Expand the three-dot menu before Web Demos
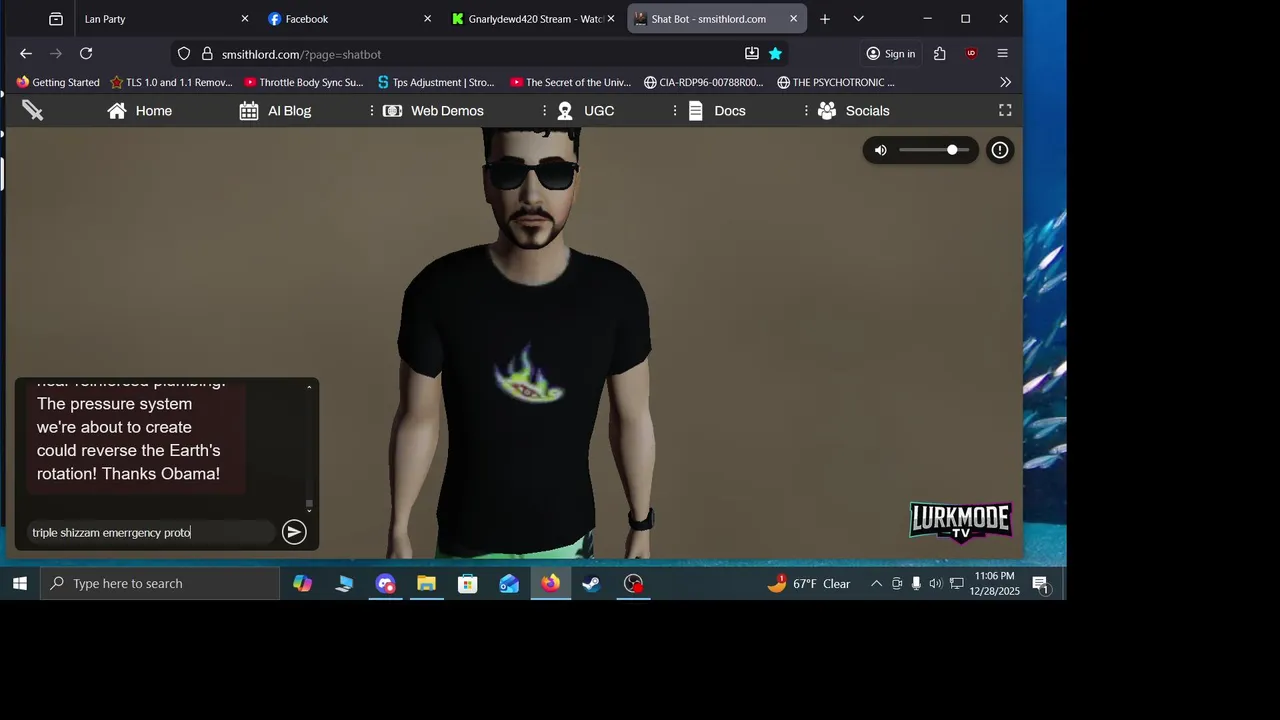This screenshot has height=720, width=1280. pyautogui.click(x=372, y=111)
